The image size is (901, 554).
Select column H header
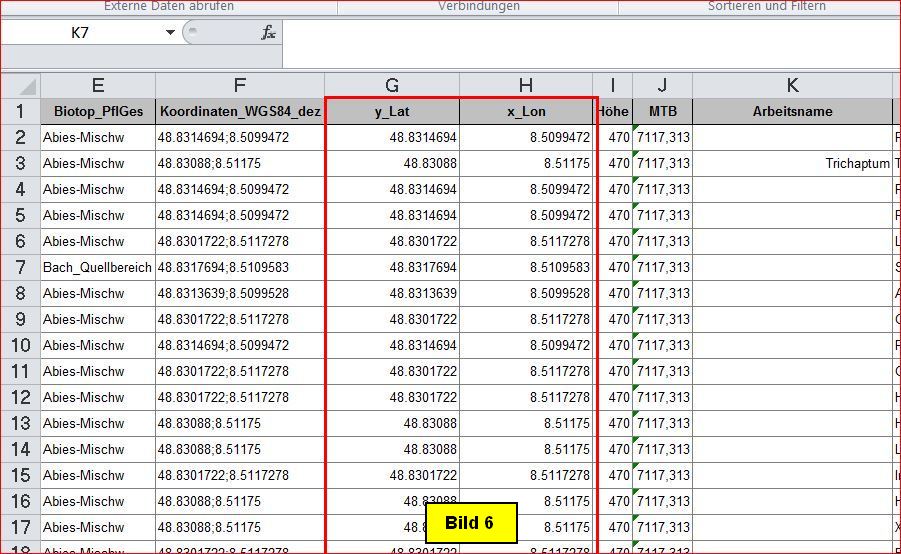[526, 86]
